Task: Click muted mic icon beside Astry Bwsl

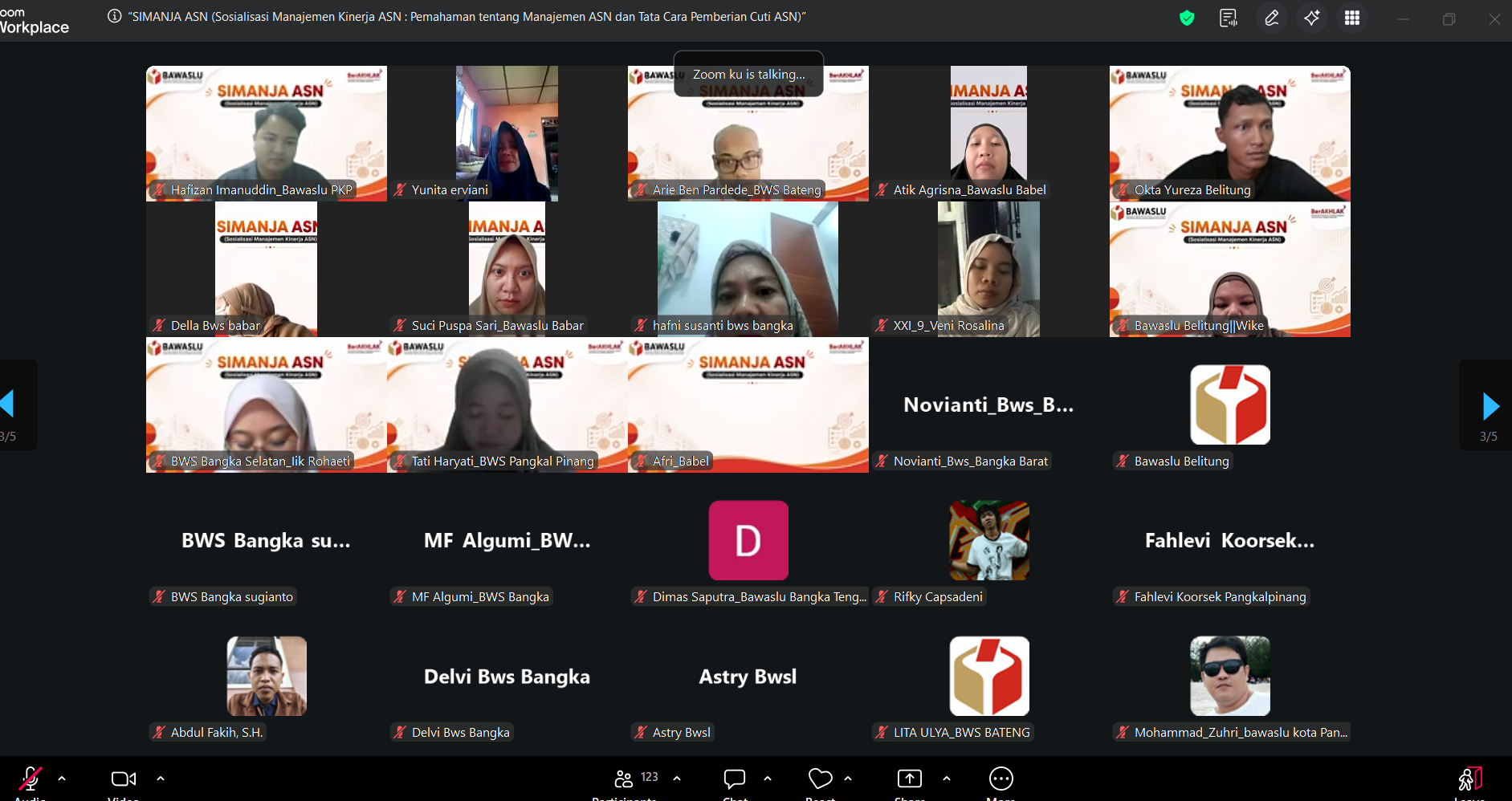Action: (x=642, y=733)
